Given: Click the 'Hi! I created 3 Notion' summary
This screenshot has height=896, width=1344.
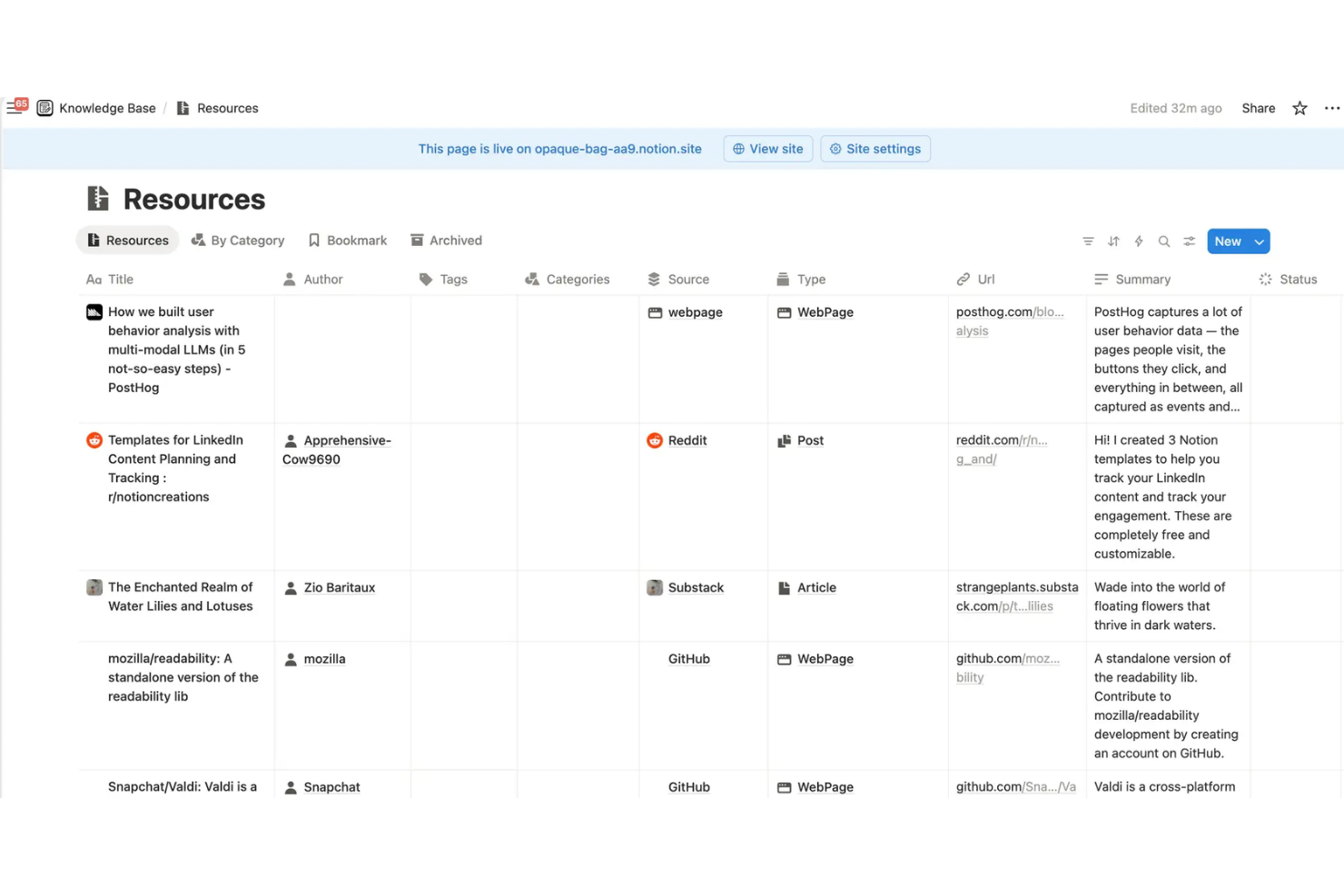Looking at the screenshot, I should pos(1168,497).
